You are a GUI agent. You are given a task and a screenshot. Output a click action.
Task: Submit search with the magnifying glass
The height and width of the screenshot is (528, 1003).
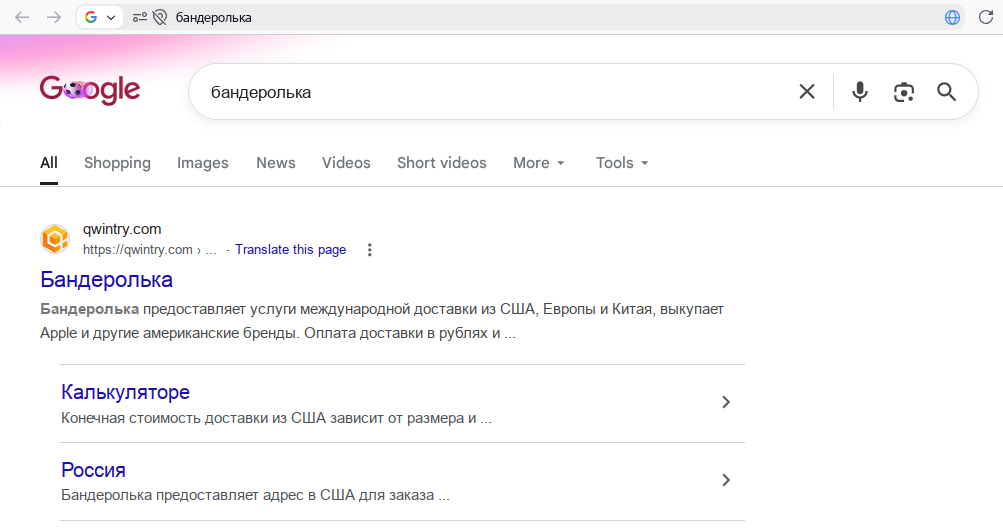click(947, 92)
